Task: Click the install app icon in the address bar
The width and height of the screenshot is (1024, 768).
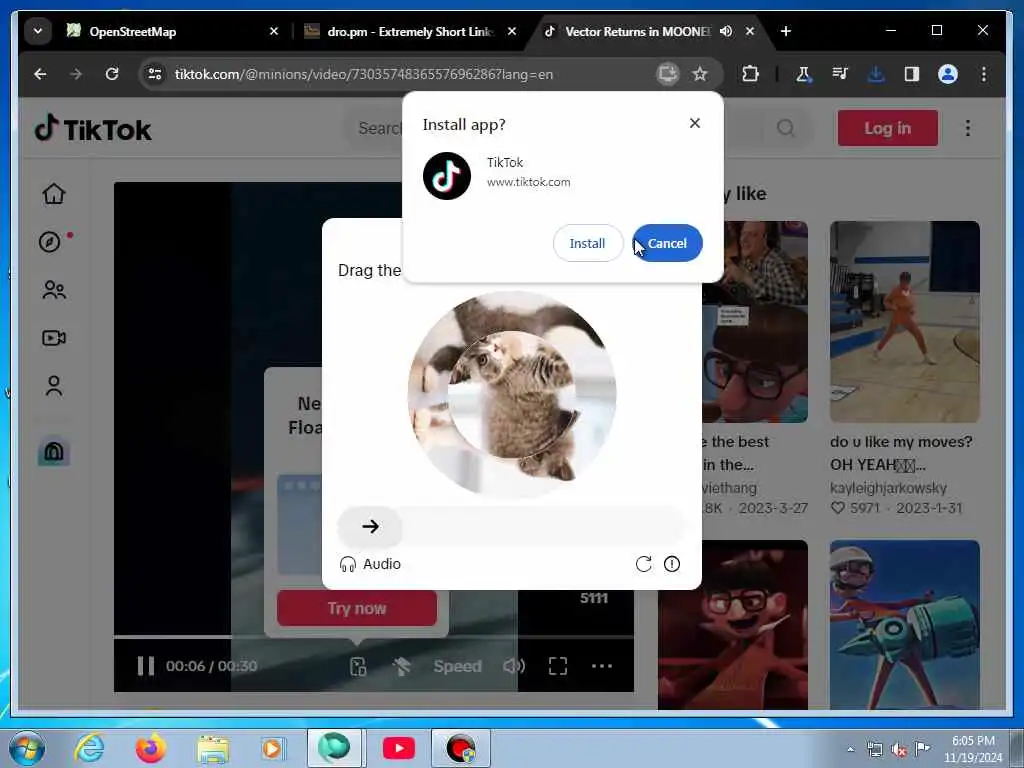Action: (x=667, y=74)
